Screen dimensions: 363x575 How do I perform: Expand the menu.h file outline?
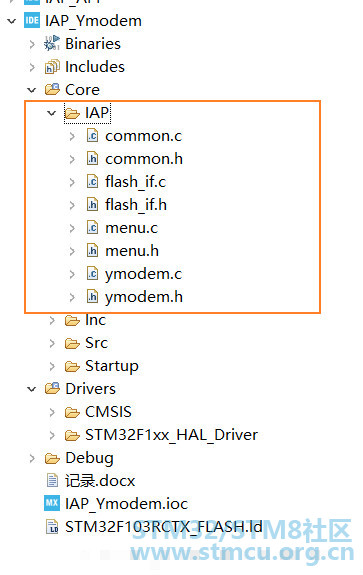coord(72,251)
